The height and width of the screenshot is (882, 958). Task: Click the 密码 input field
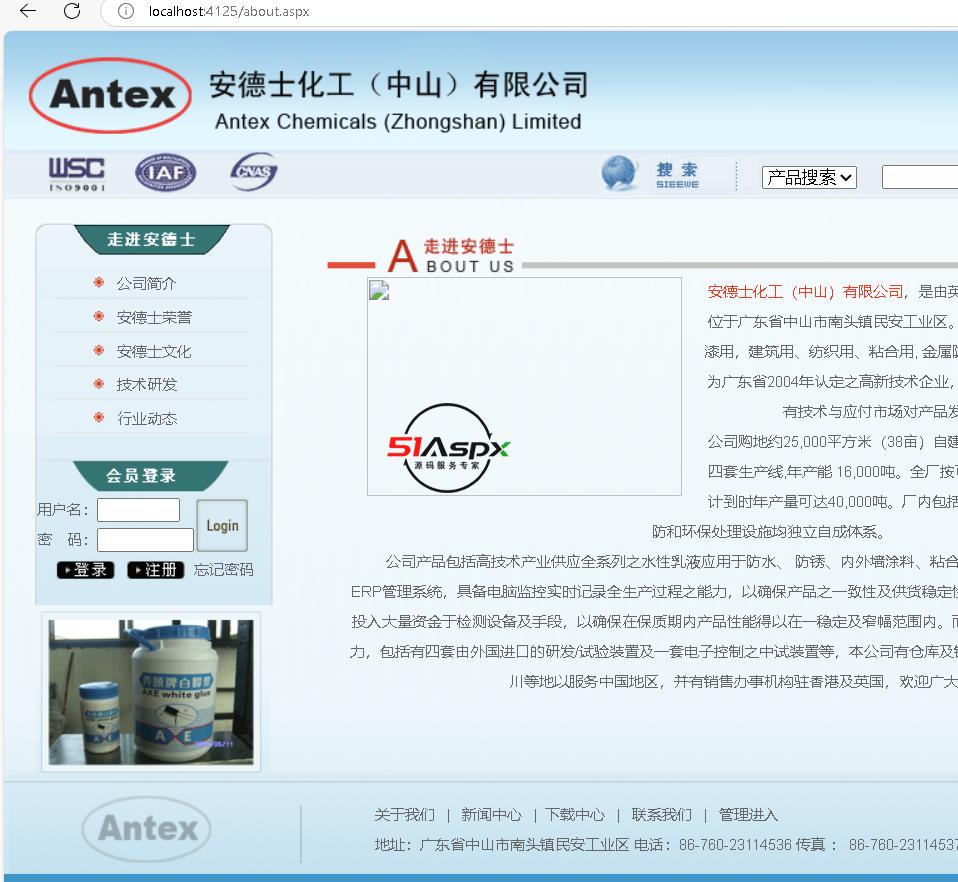(145, 540)
